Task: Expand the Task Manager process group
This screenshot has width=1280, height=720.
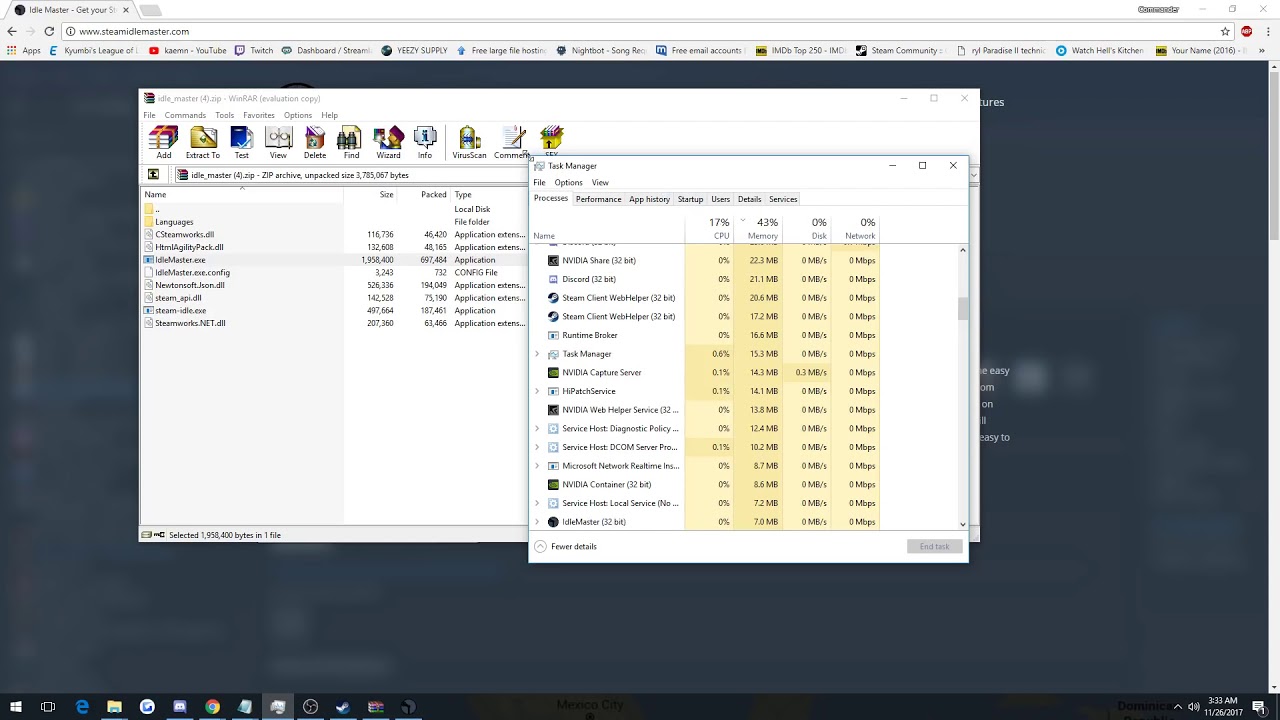Action: [537, 354]
